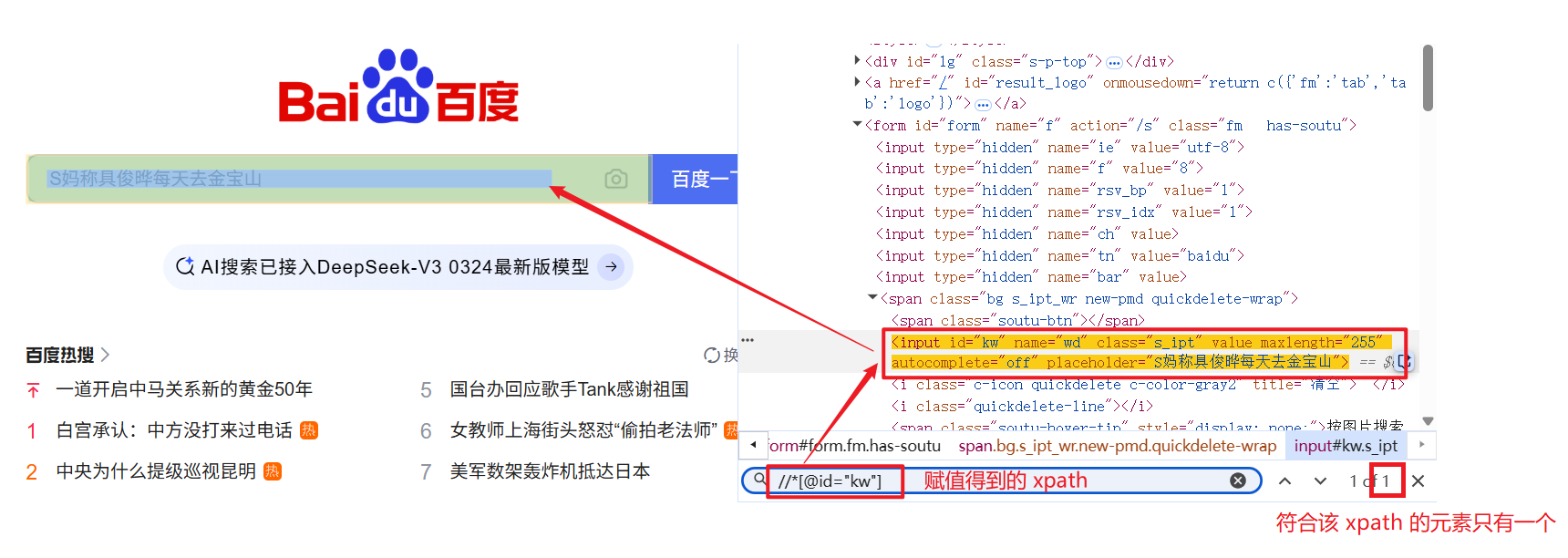Image resolution: width=1568 pixels, height=558 pixels.
Task: Open hot topic 一道开启中马关系新的黄金50年
Action: pos(184,389)
